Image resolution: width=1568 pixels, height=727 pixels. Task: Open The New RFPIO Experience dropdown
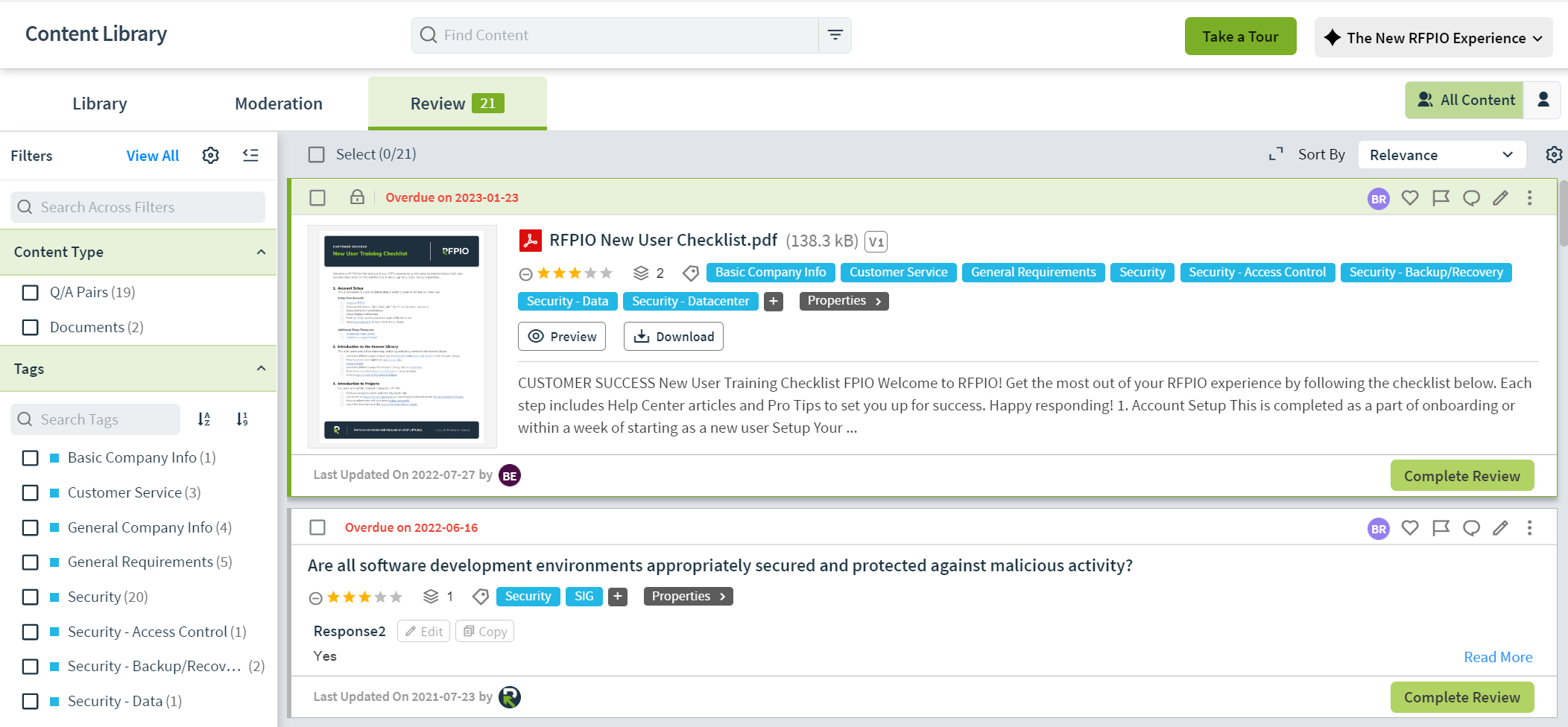point(1433,37)
